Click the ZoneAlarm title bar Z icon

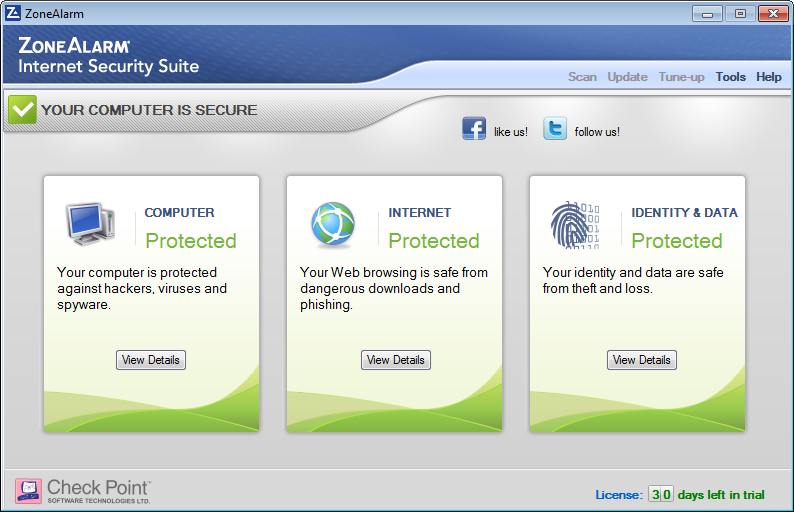tap(13, 13)
